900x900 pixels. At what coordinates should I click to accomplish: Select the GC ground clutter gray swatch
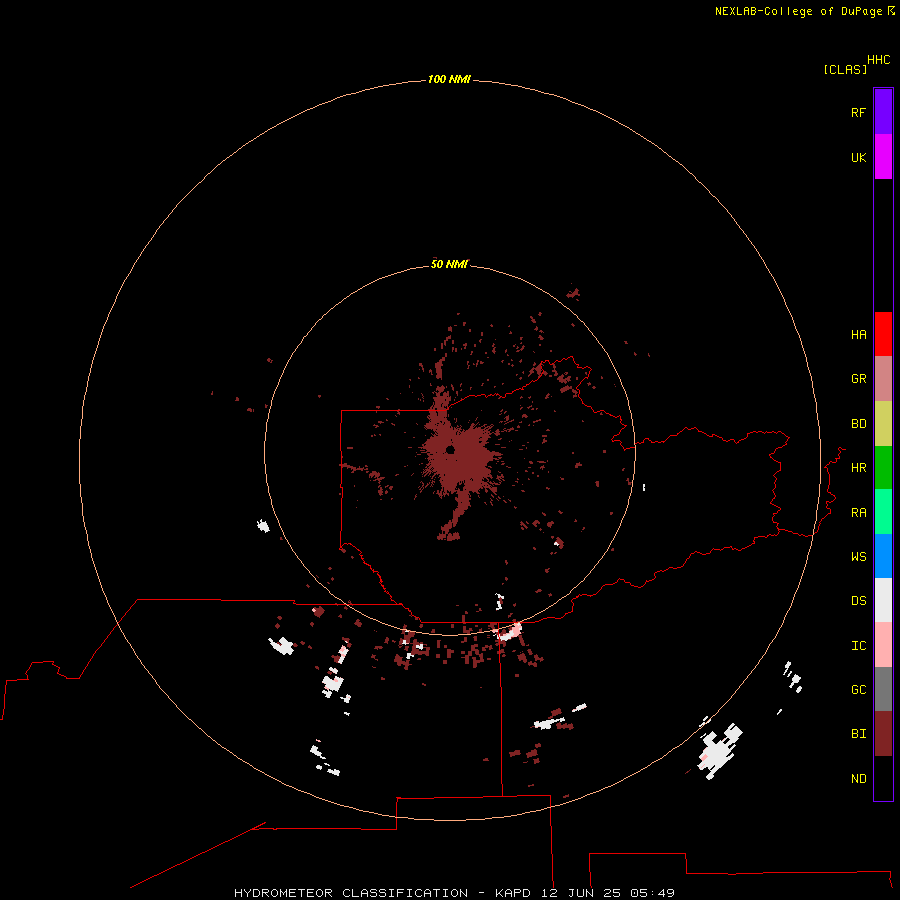click(883, 689)
